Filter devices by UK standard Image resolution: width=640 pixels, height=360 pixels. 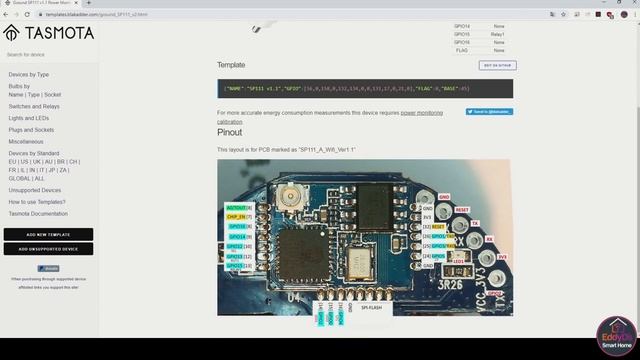pos(37,162)
